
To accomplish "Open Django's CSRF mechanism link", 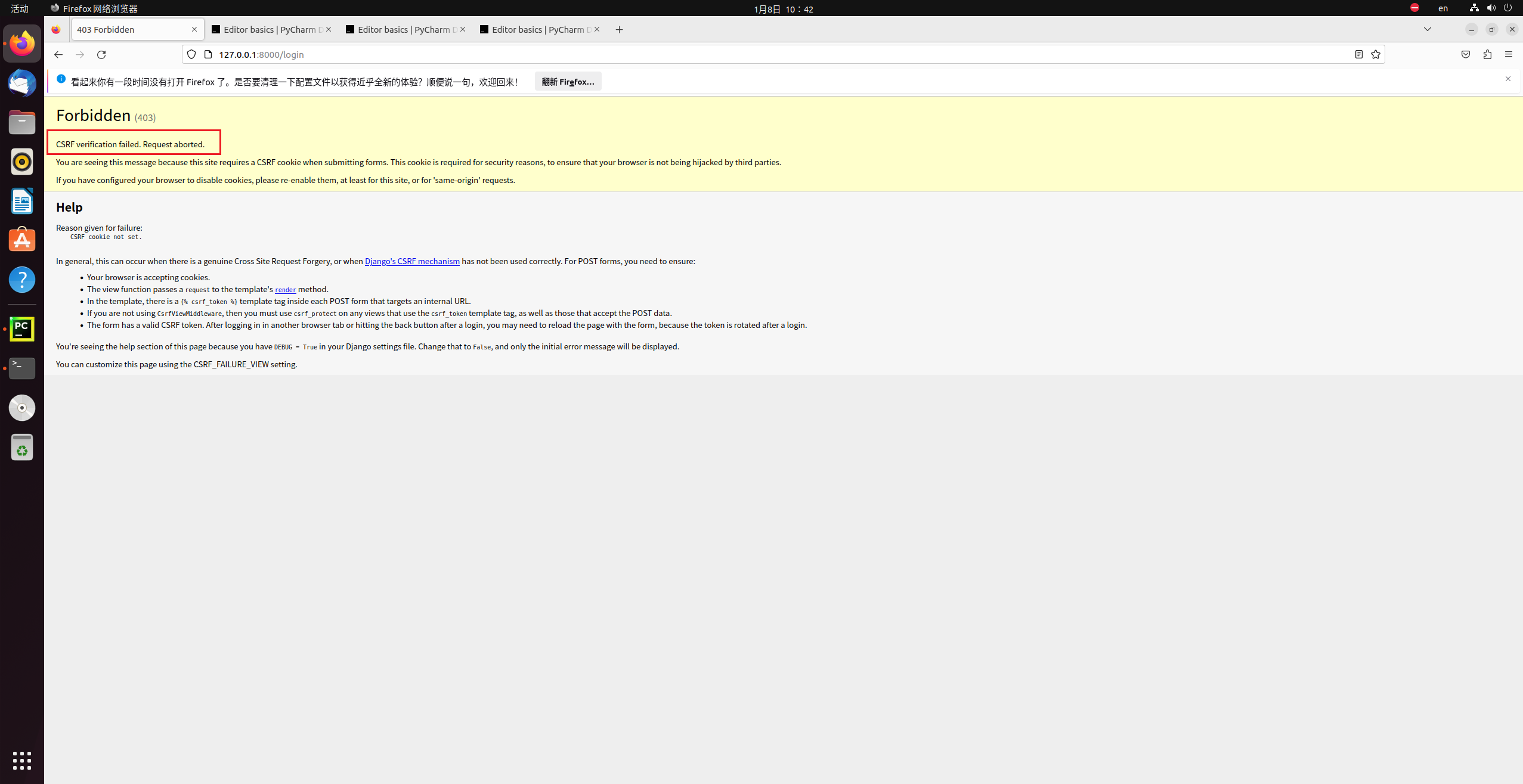I will point(411,261).
